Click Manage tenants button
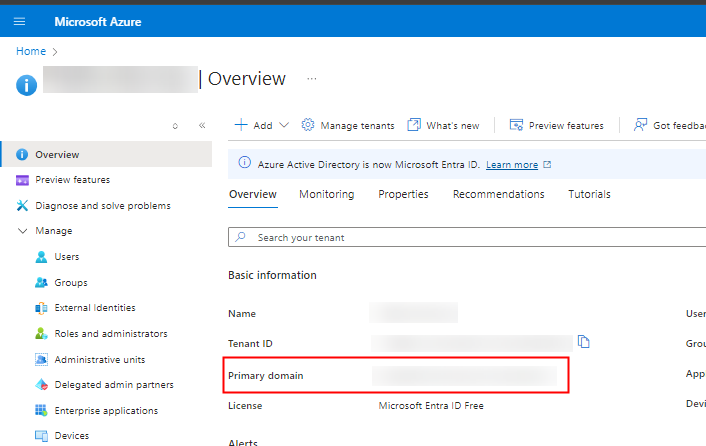The image size is (706, 446). click(348, 126)
